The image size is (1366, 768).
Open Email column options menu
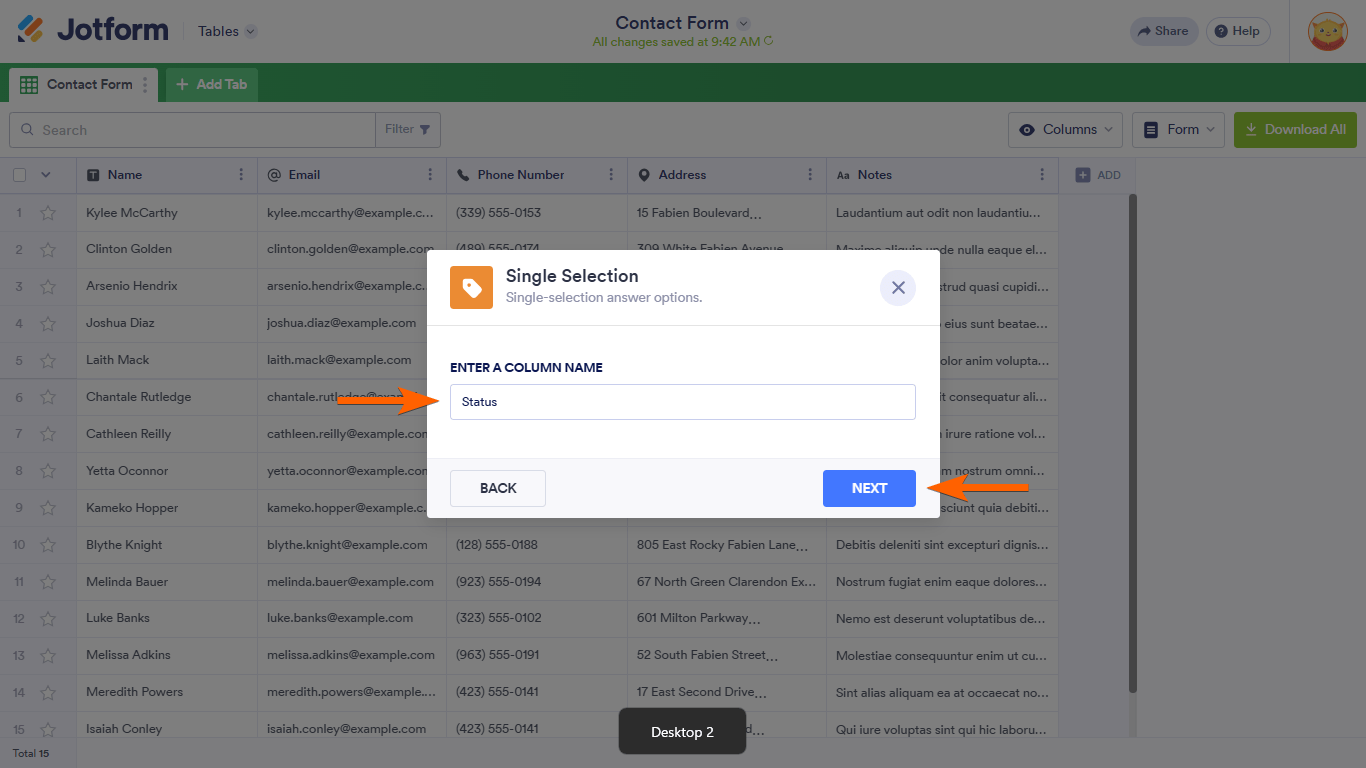click(x=430, y=175)
